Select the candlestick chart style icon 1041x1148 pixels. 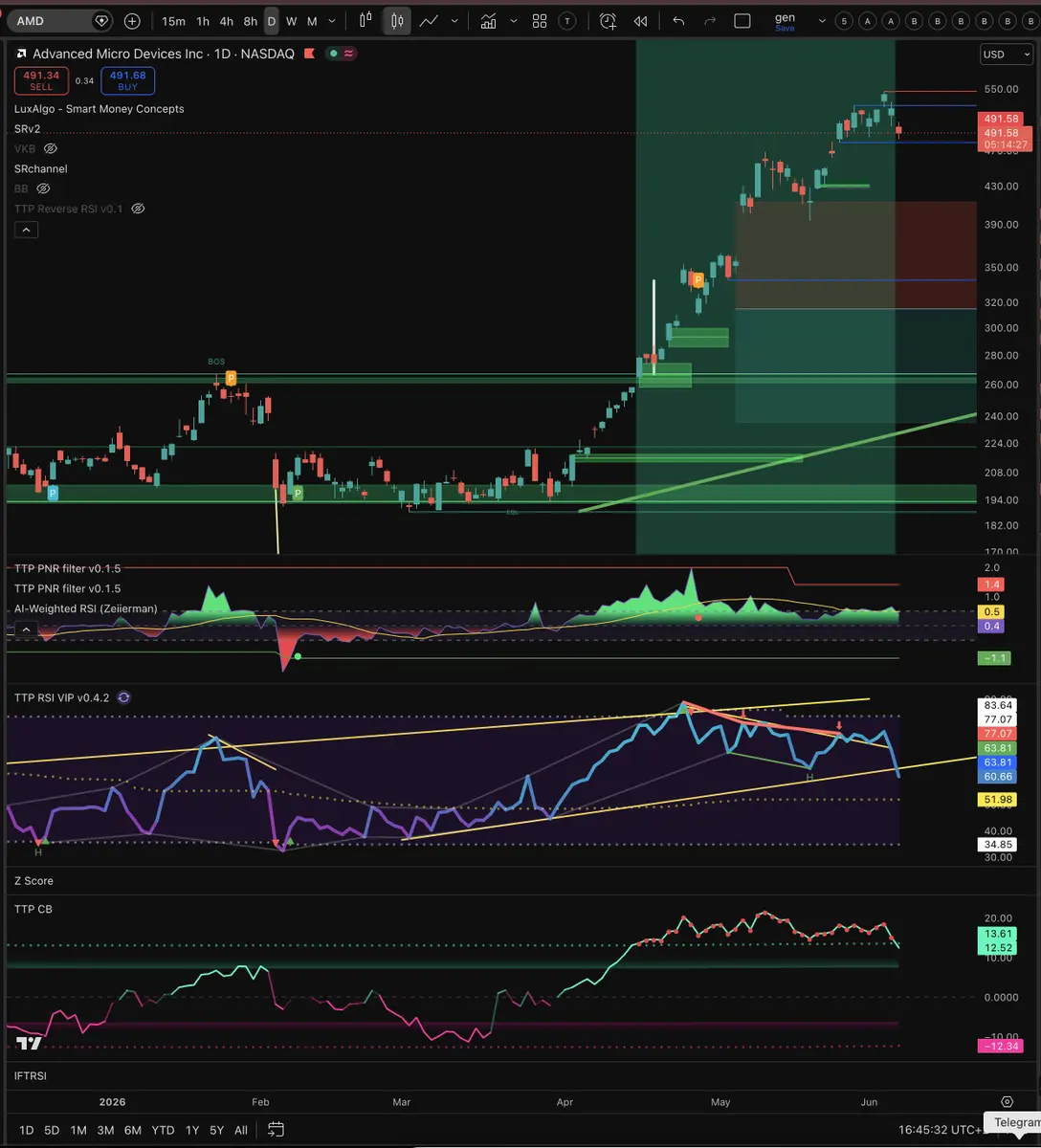[x=397, y=20]
